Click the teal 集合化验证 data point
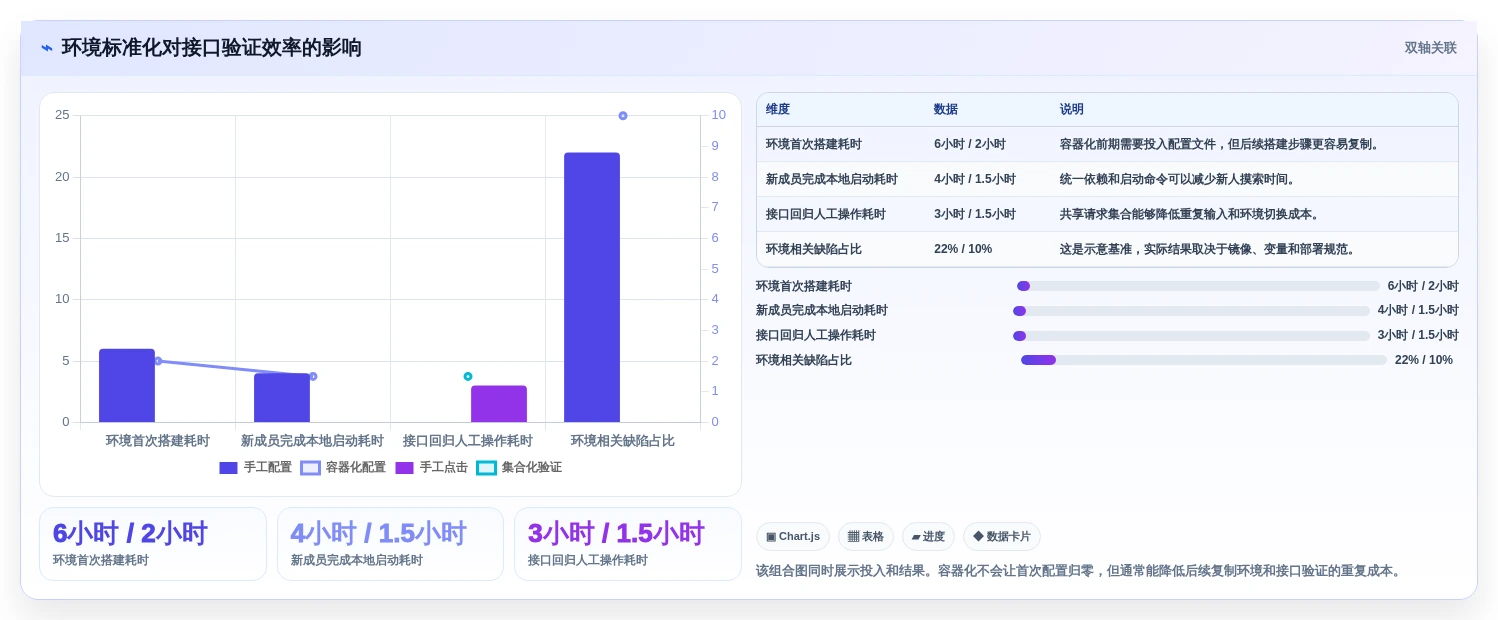Image resolution: width=1498 pixels, height=620 pixels. [468, 376]
